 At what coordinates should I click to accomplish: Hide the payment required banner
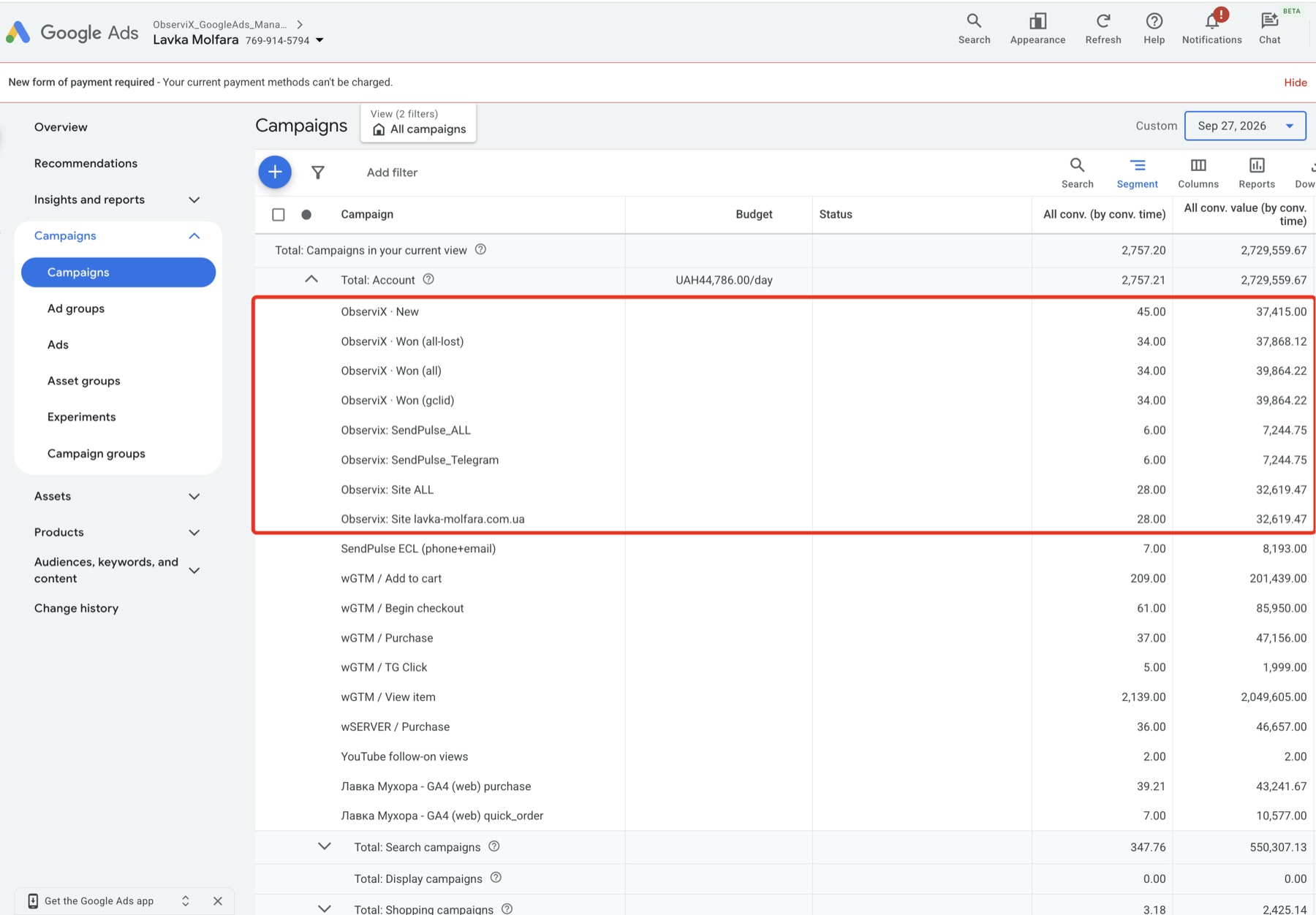click(1295, 83)
